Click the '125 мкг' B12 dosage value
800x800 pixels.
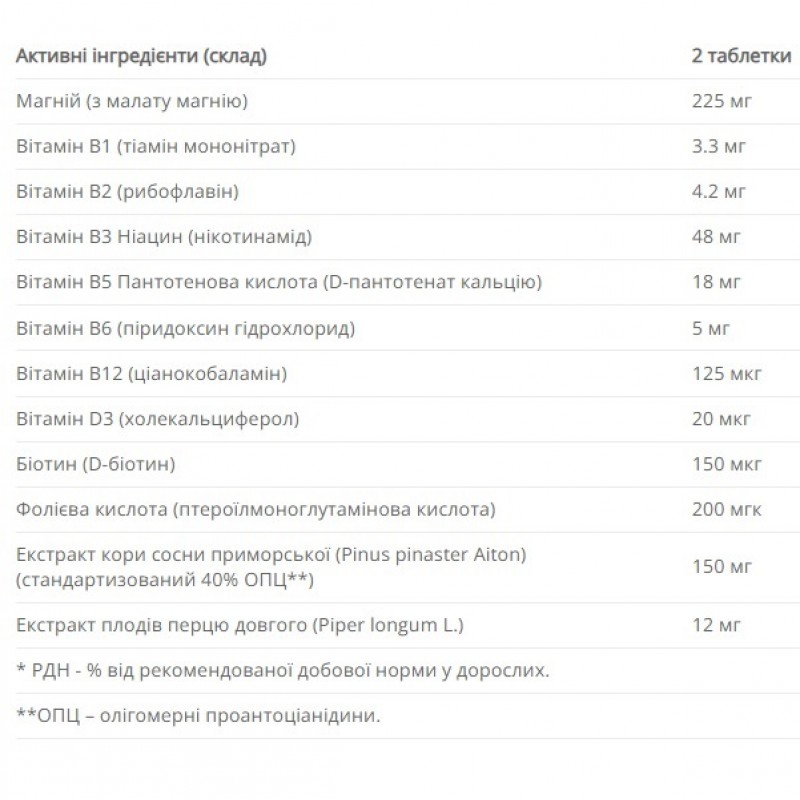pos(726,374)
